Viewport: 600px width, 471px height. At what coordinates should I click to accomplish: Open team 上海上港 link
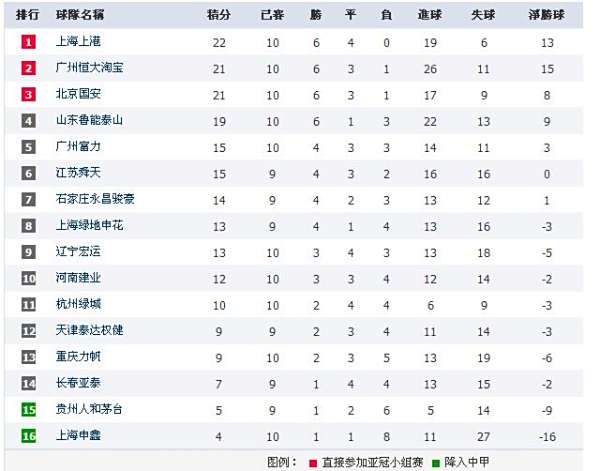pos(78,41)
